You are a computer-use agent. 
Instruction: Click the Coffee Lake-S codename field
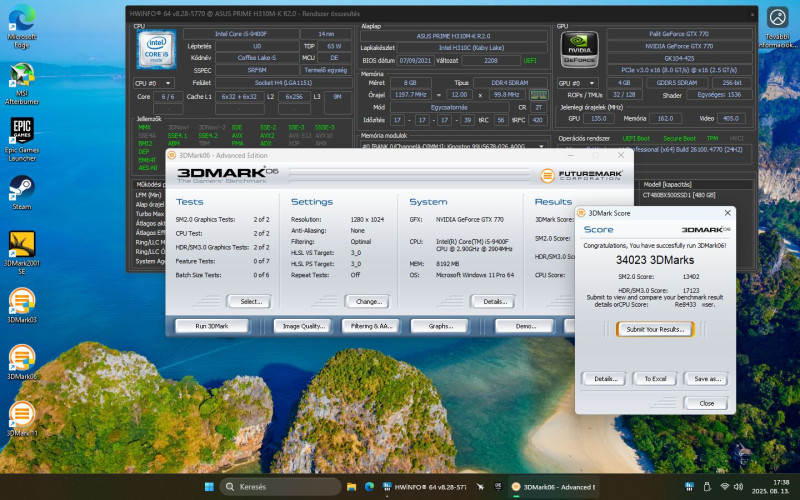point(257,58)
